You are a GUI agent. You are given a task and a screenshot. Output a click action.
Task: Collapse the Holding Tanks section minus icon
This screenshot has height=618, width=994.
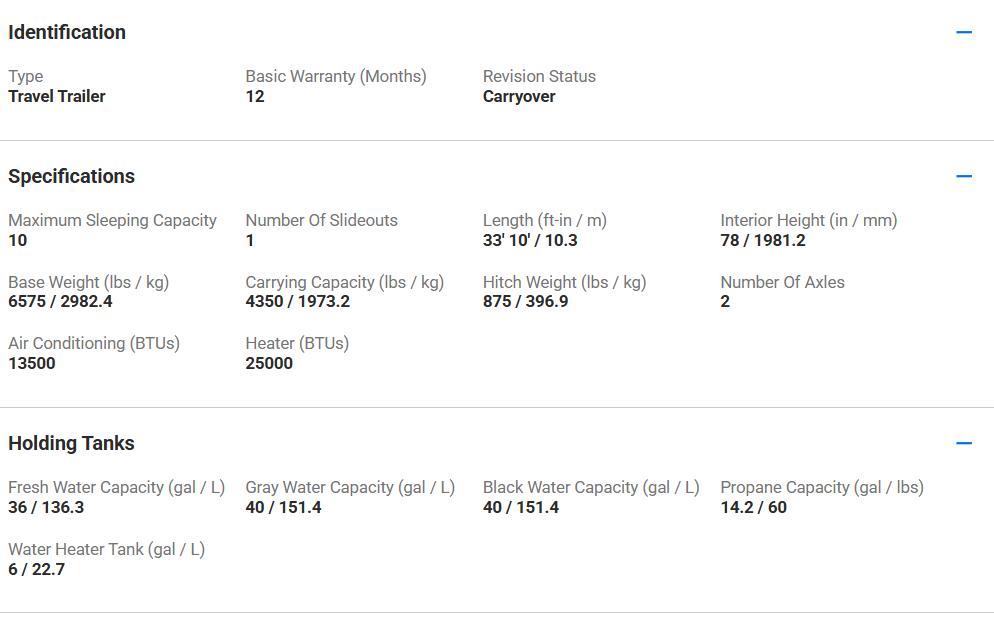click(x=964, y=443)
